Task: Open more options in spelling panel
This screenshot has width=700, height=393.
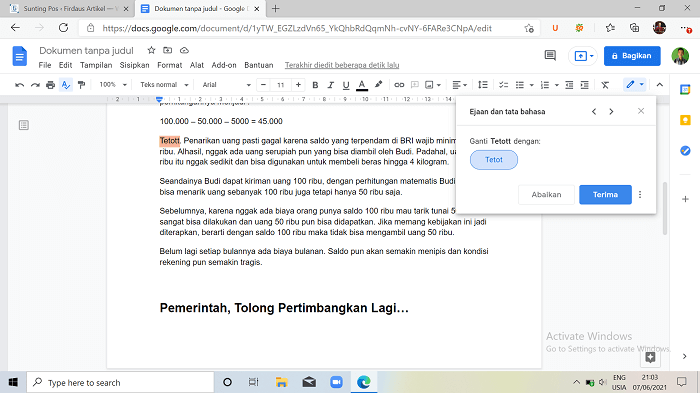Action: coord(640,195)
